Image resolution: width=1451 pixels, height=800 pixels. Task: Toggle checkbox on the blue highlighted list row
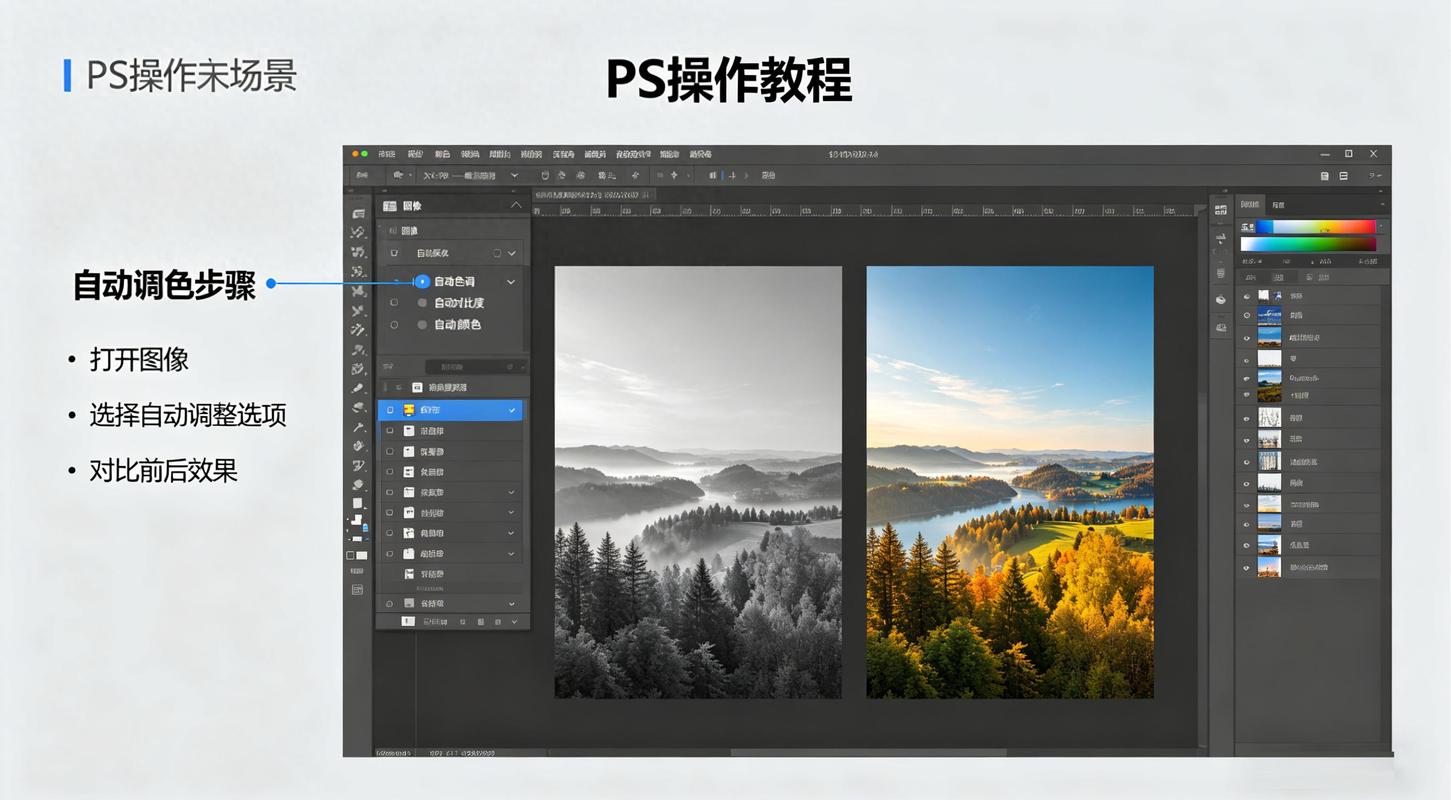point(390,410)
